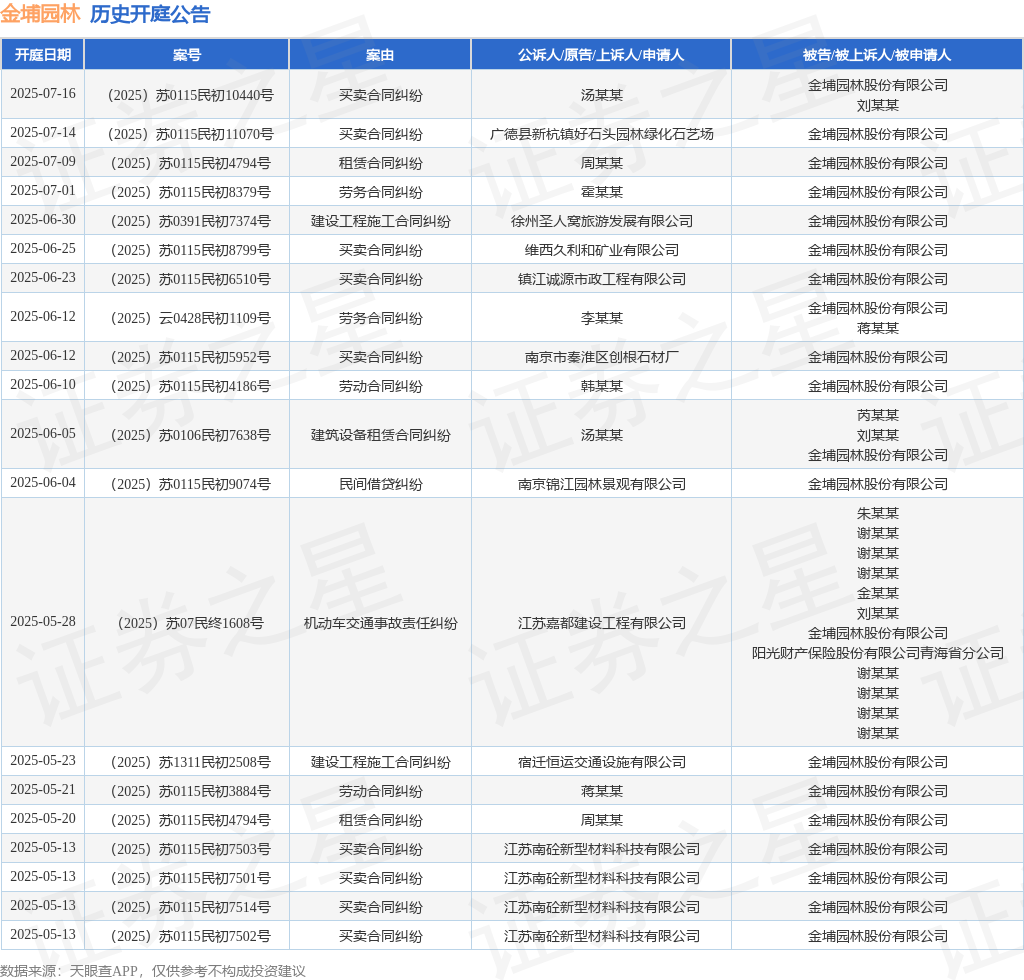Click plaintiff 南京锦江园林景观有限公司
The height and width of the screenshot is (980, 1024).
(601, 484)
